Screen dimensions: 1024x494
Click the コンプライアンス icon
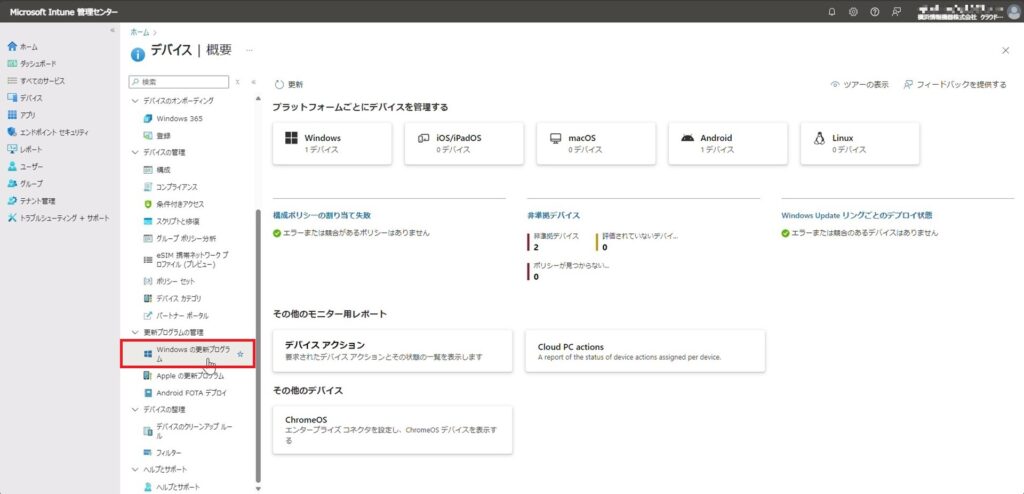[148, 187]
